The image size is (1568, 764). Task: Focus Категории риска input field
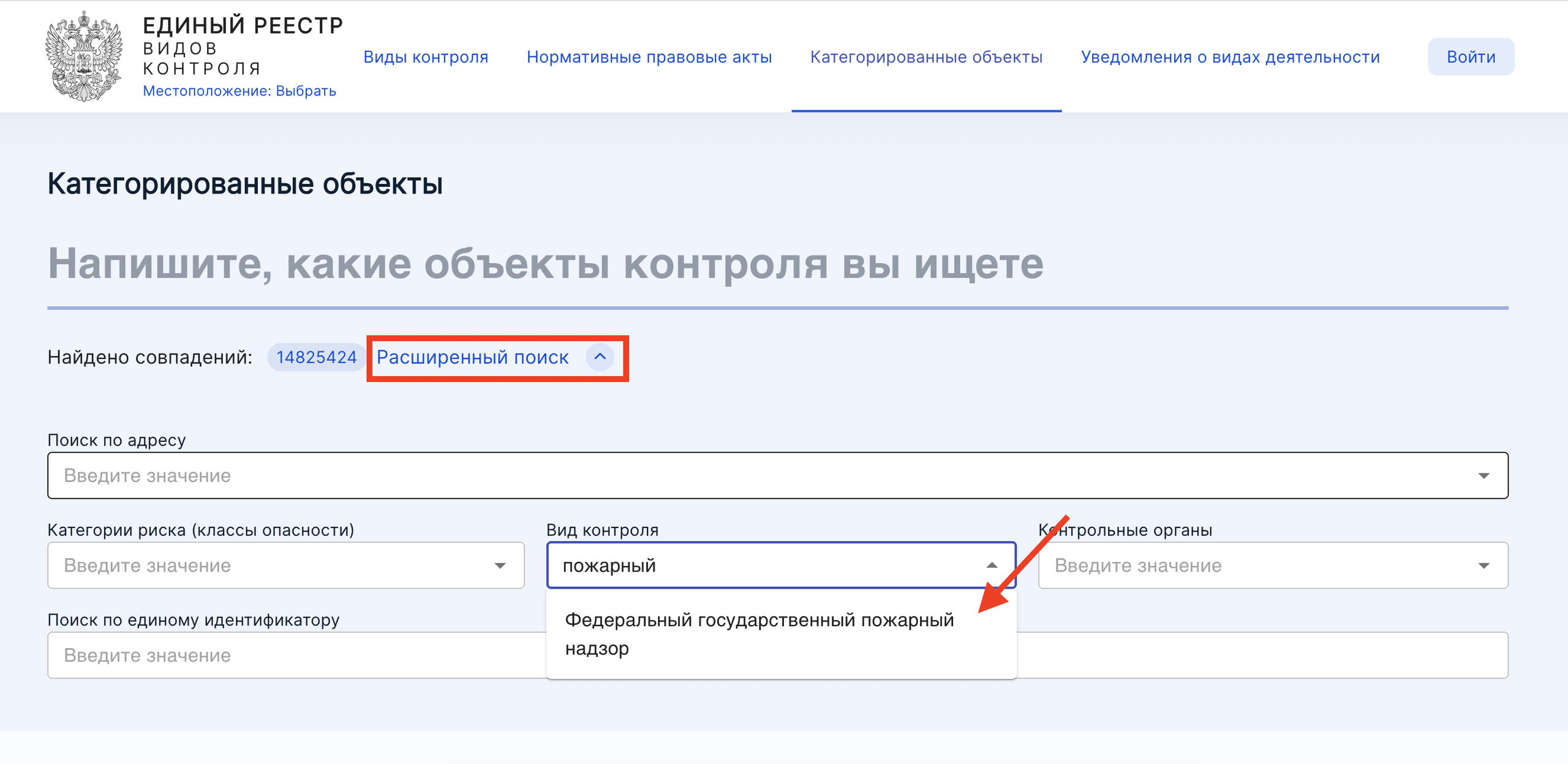[286, 565]
